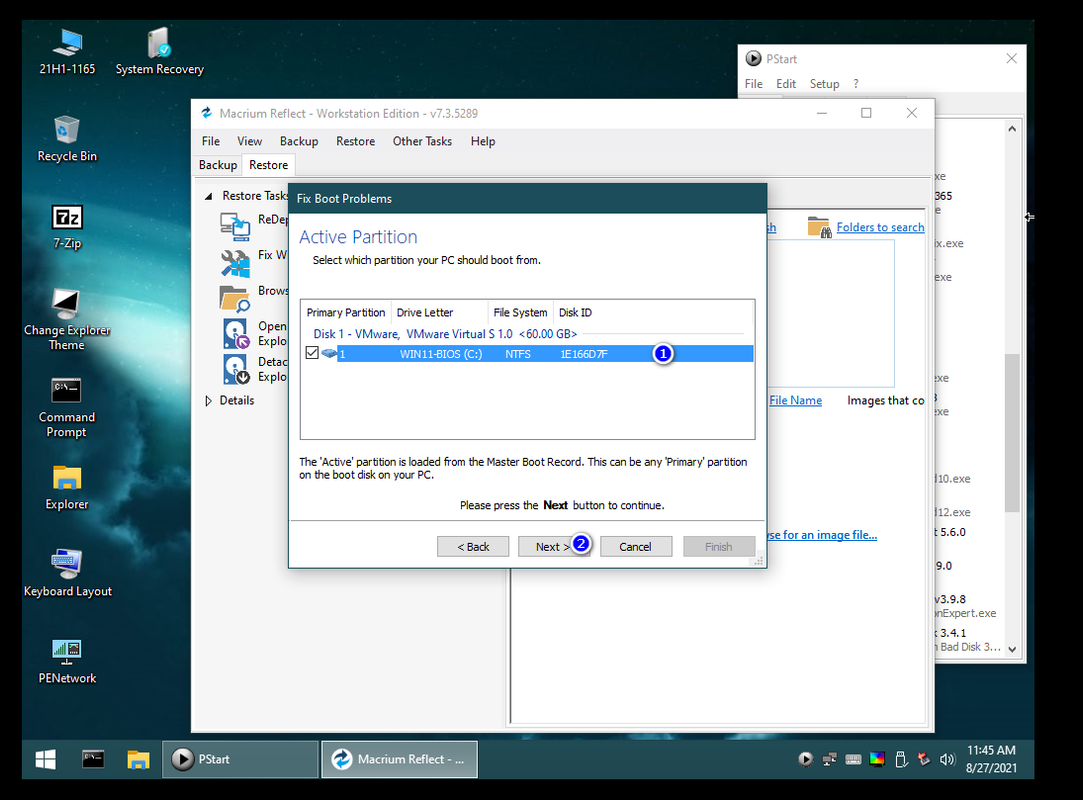Image resolution: width=1083 pixels, height=800 pixels.
Task: Expand the Details section
Action: [209, 401]
